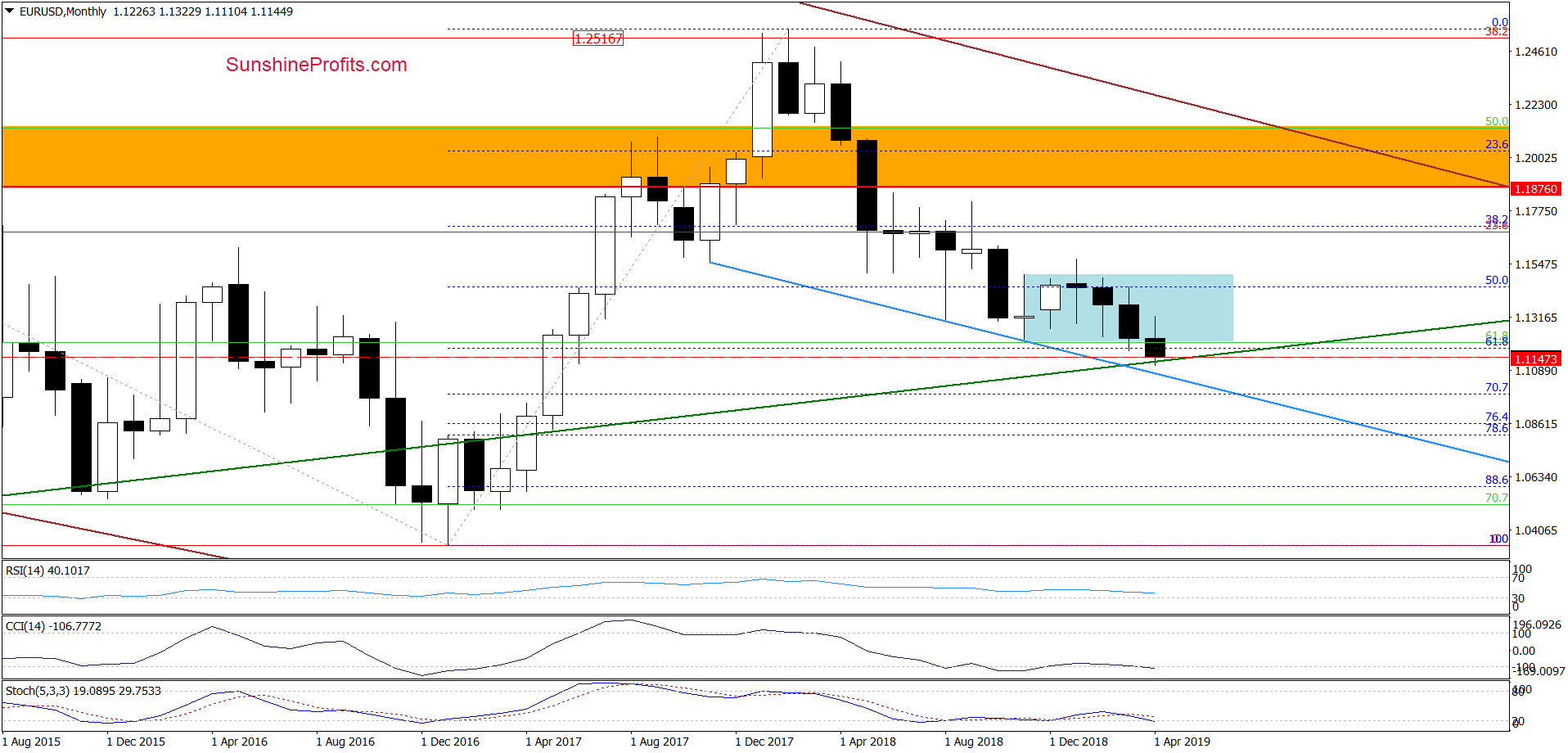The width and height of the screenshot is (1568, 753).
Task: Click the 1.13165 price axis label
Action: (x=1536, y=318)
